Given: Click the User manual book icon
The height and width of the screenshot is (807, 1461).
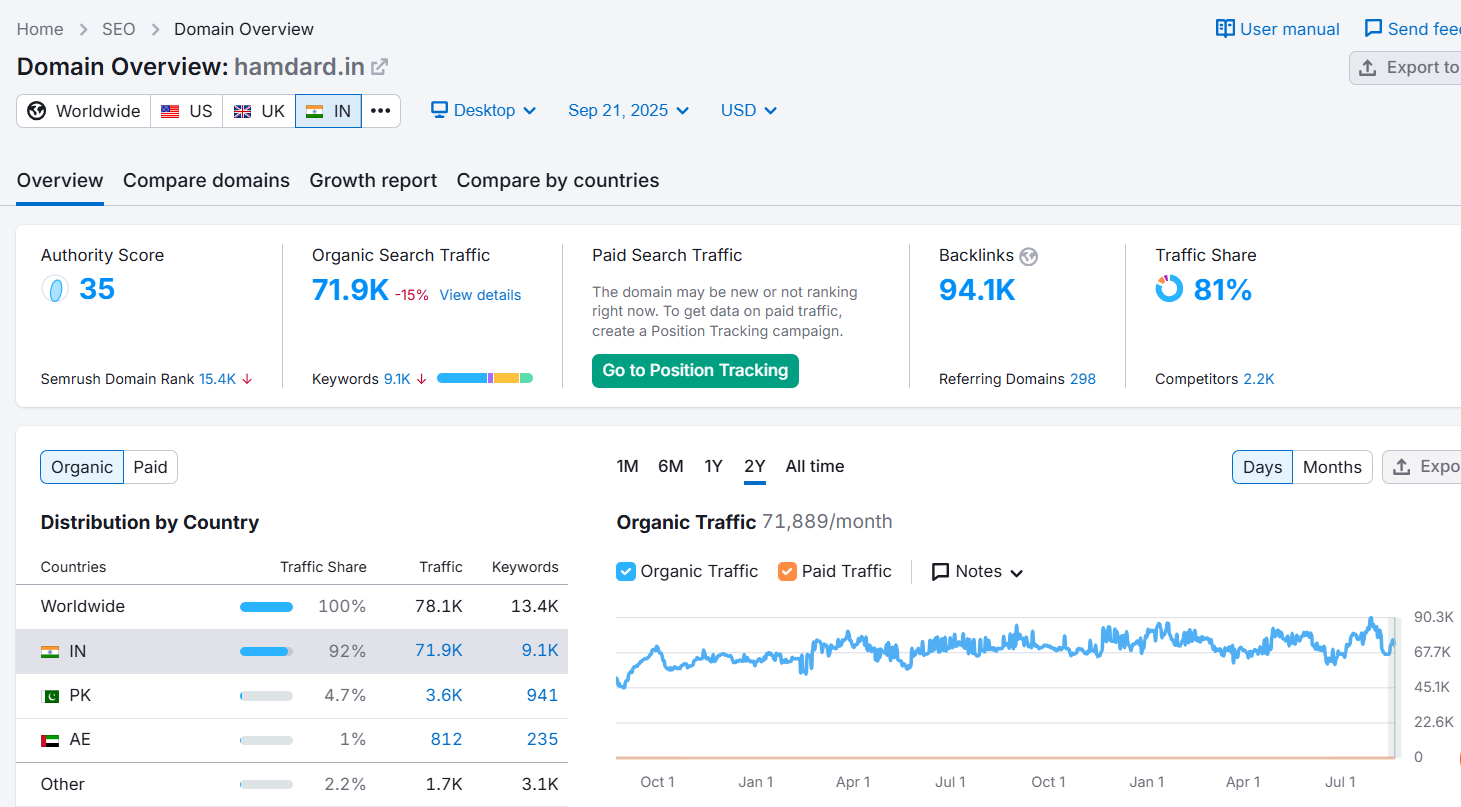Looking at the screenshot, I should 1225,29.
